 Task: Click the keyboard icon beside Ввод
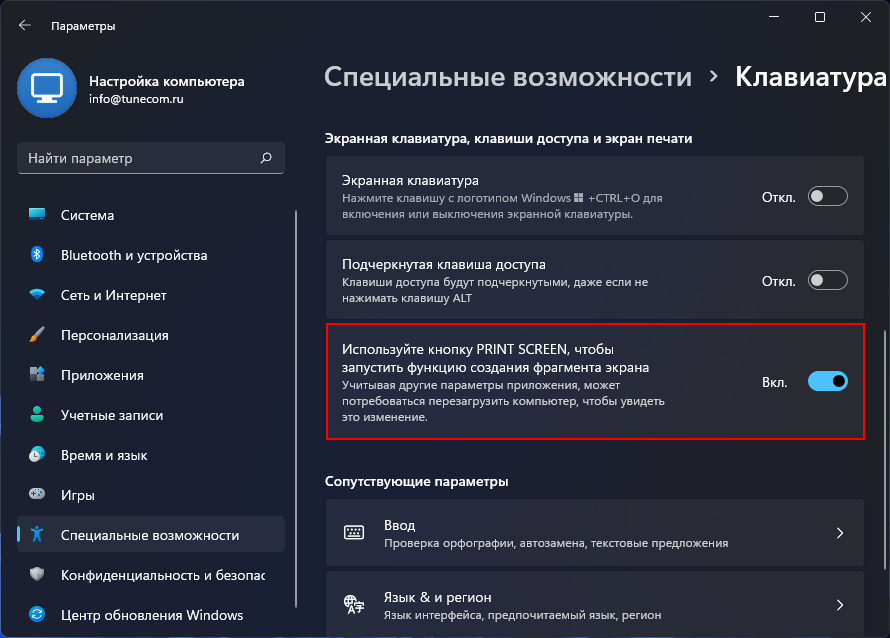point(354,532)
